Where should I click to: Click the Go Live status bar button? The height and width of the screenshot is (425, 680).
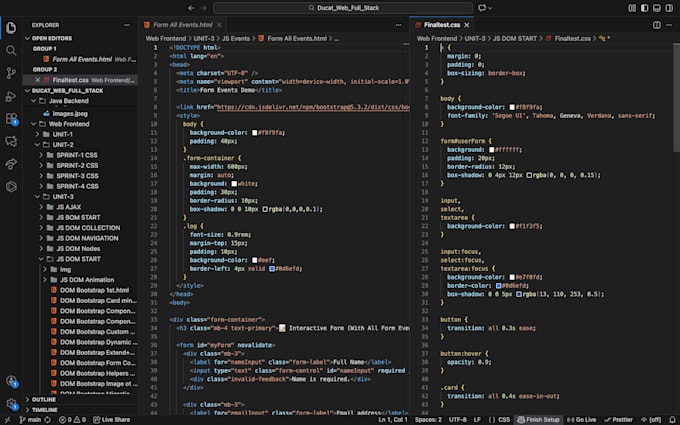click(581, 420)
